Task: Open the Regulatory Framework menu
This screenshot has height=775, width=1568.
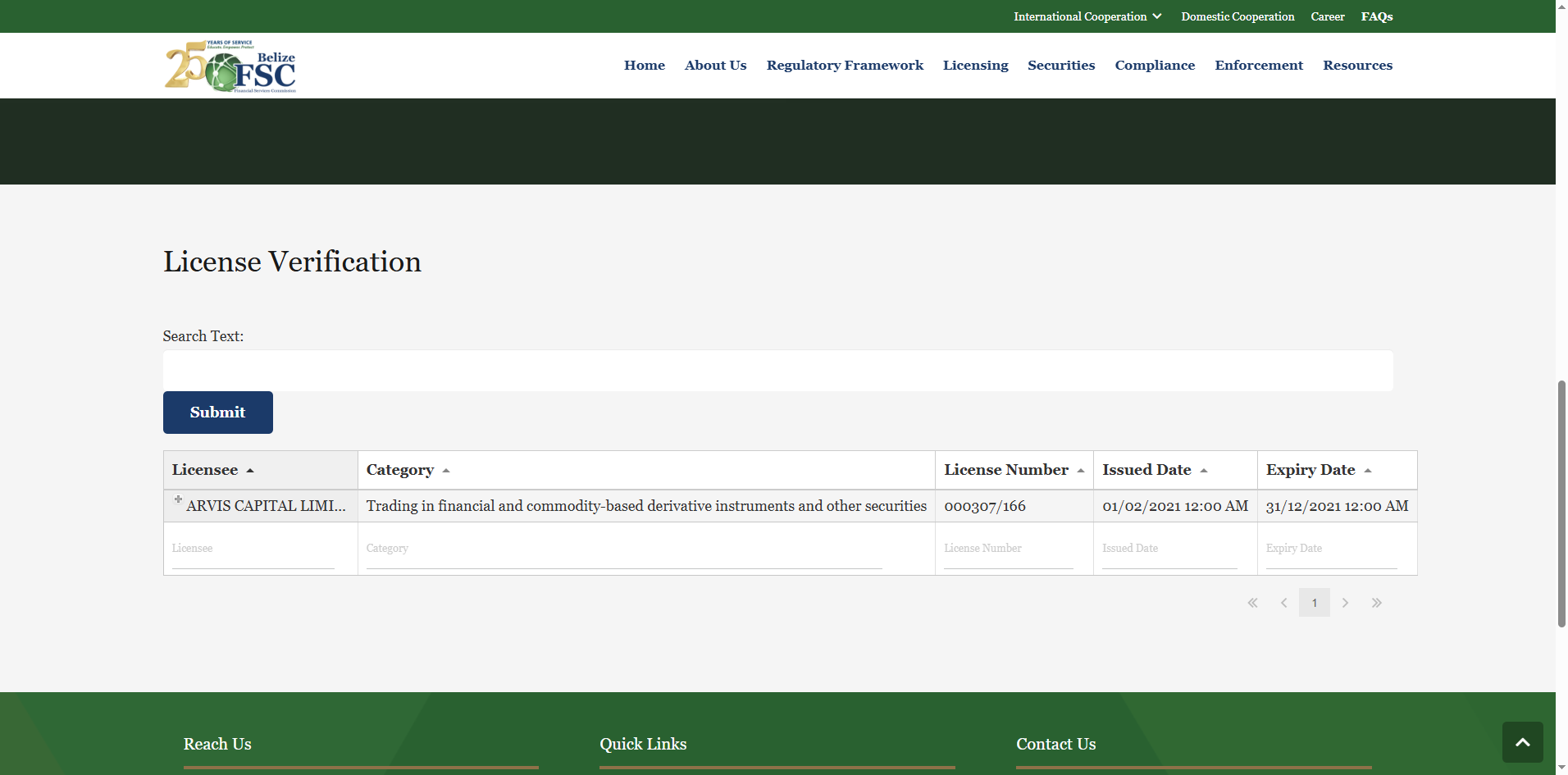Action: coord(845,66)
